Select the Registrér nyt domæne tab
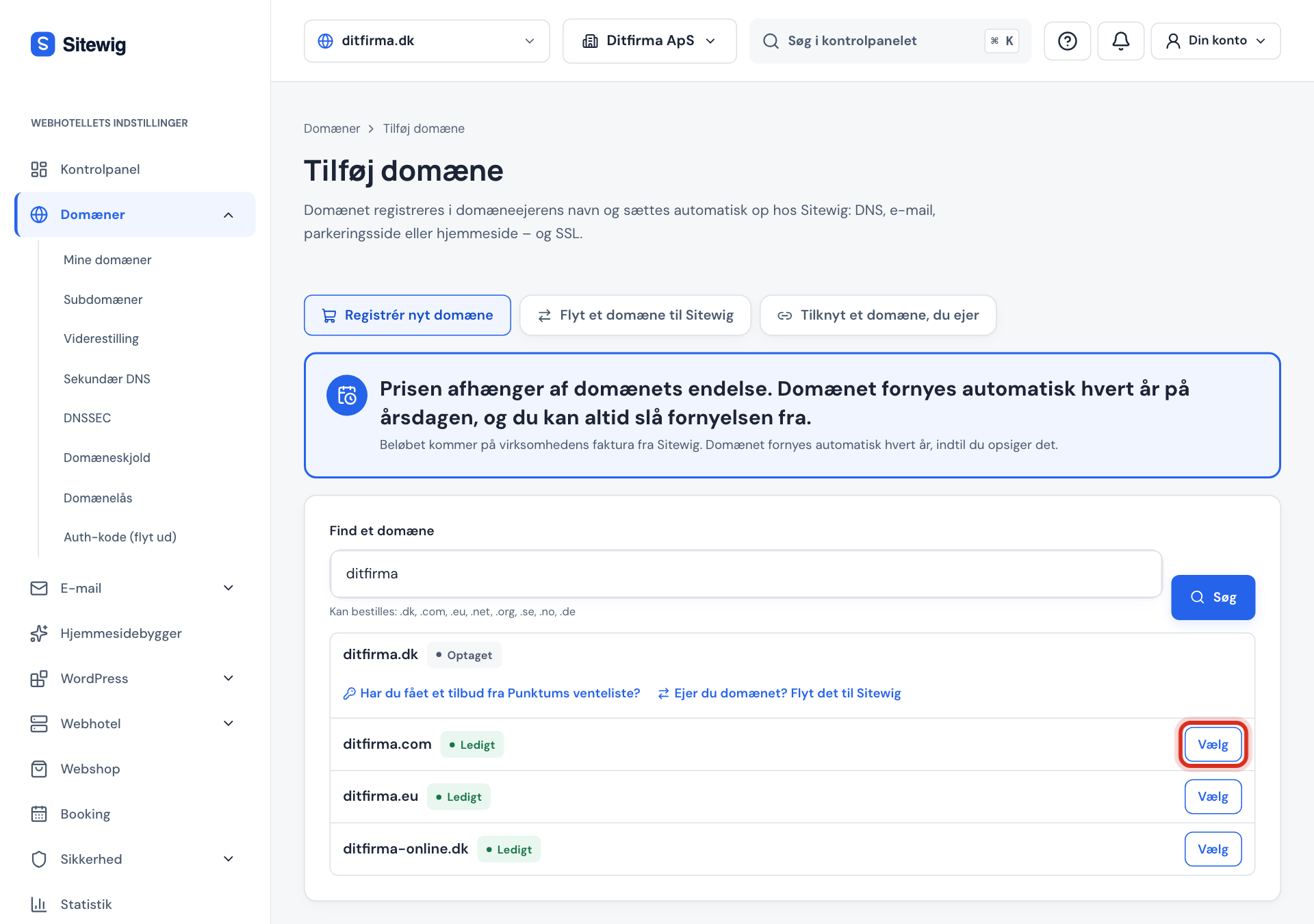The image size is (1314, 924). click(x=407, y=315)
